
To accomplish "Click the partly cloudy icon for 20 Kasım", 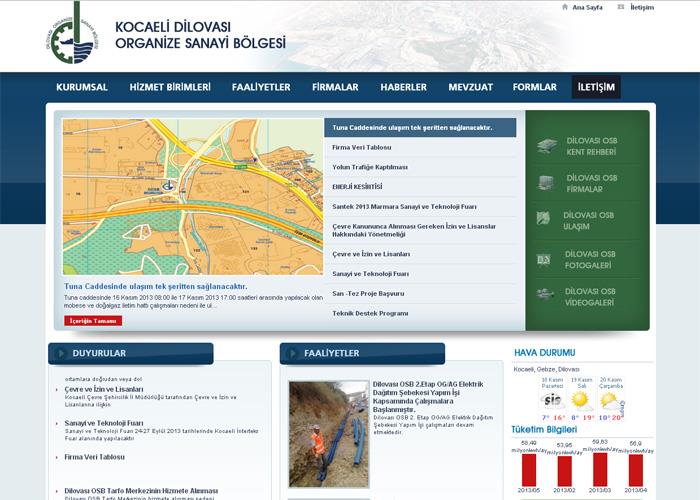I will tap(611, 400).
